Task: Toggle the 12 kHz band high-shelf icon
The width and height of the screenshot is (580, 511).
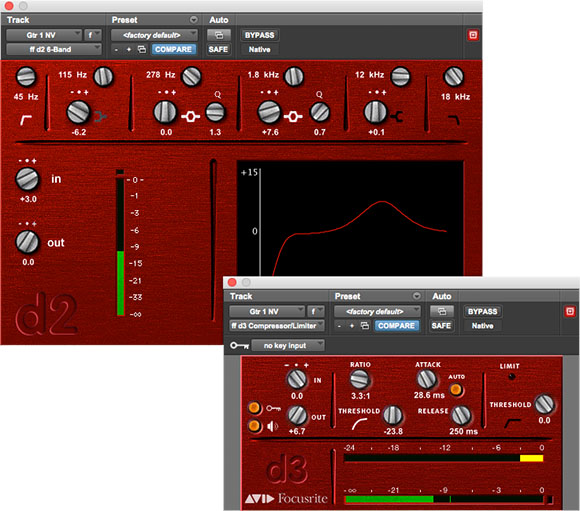Action: coord(397,117)
